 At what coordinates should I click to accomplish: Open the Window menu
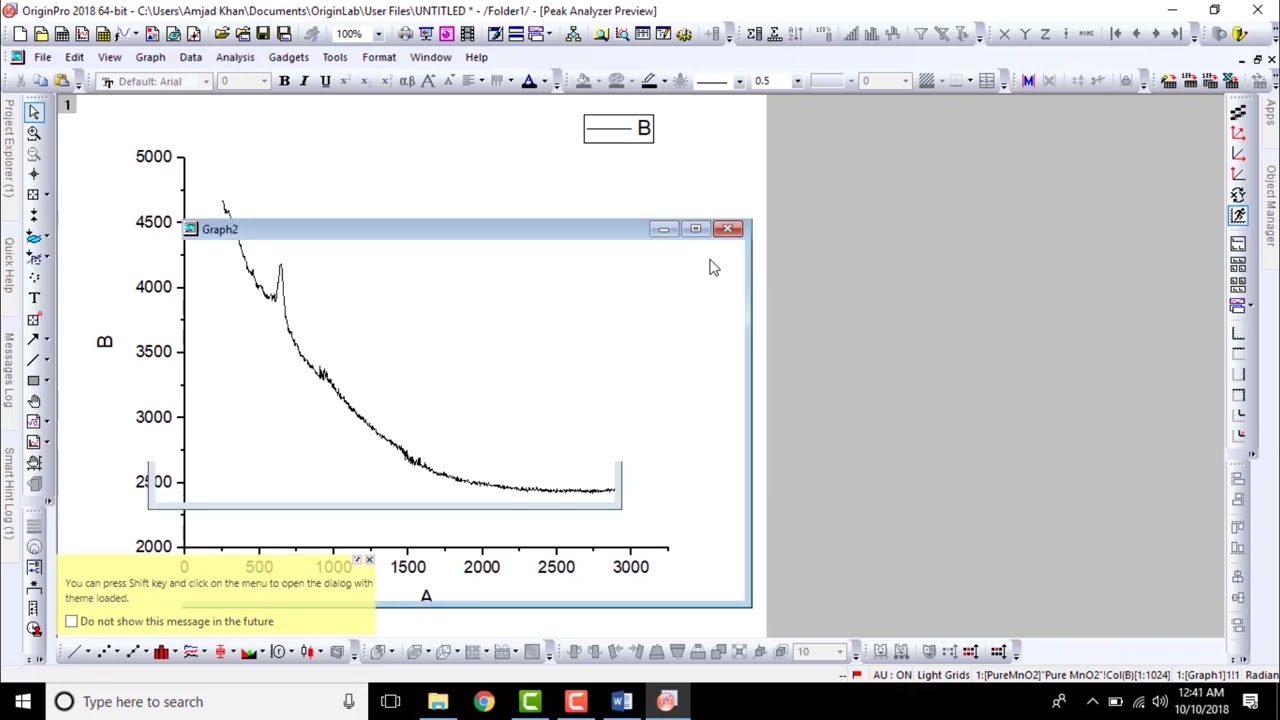430,57
